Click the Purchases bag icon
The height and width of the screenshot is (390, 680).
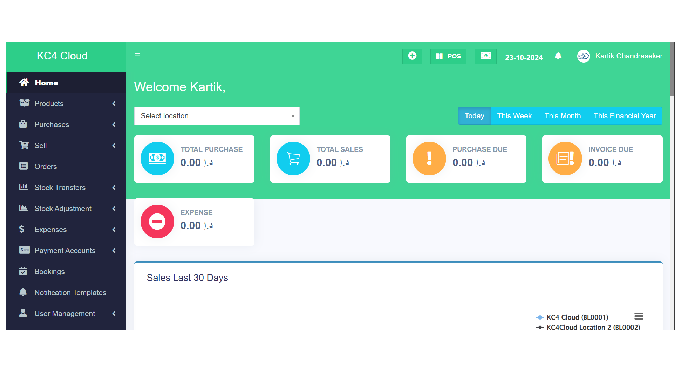(x=23, y=124)
